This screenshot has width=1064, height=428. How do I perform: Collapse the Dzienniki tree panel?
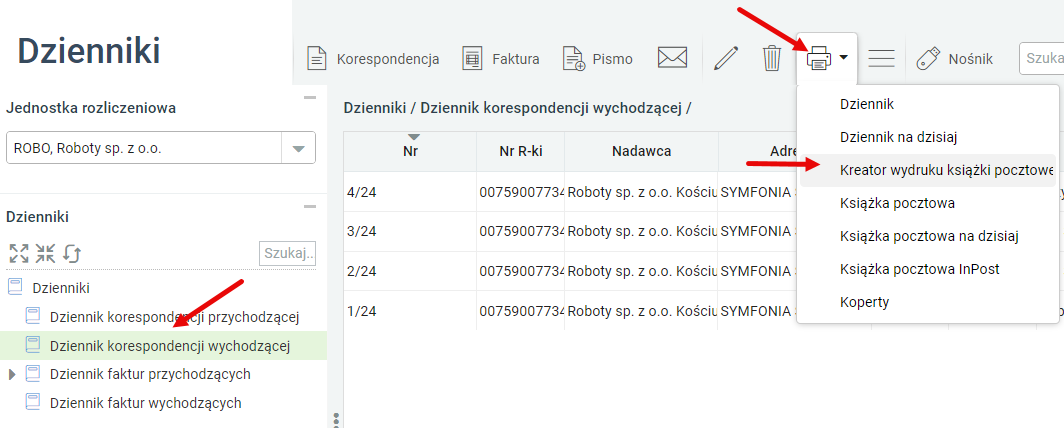tap(310, 206)
